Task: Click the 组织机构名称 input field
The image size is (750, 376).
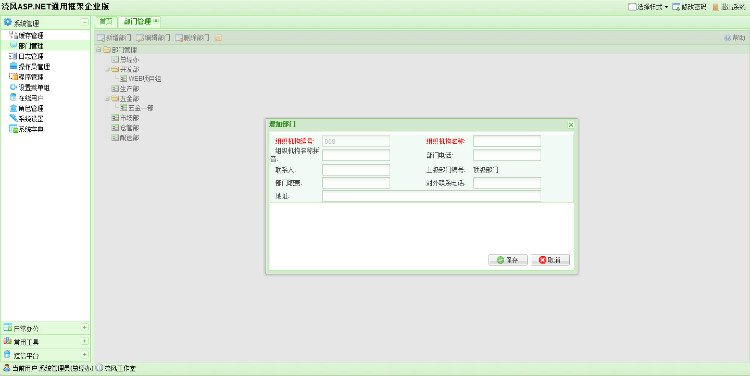Action: tap(507, 141)
